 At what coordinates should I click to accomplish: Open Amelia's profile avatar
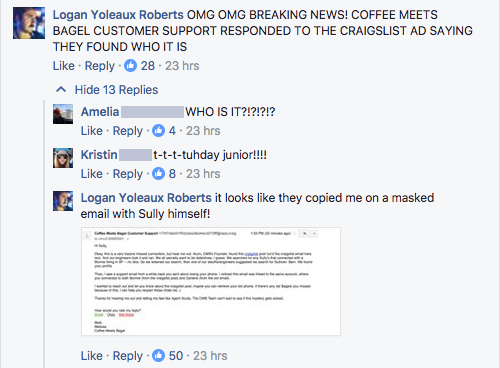[x=63, y=114]
